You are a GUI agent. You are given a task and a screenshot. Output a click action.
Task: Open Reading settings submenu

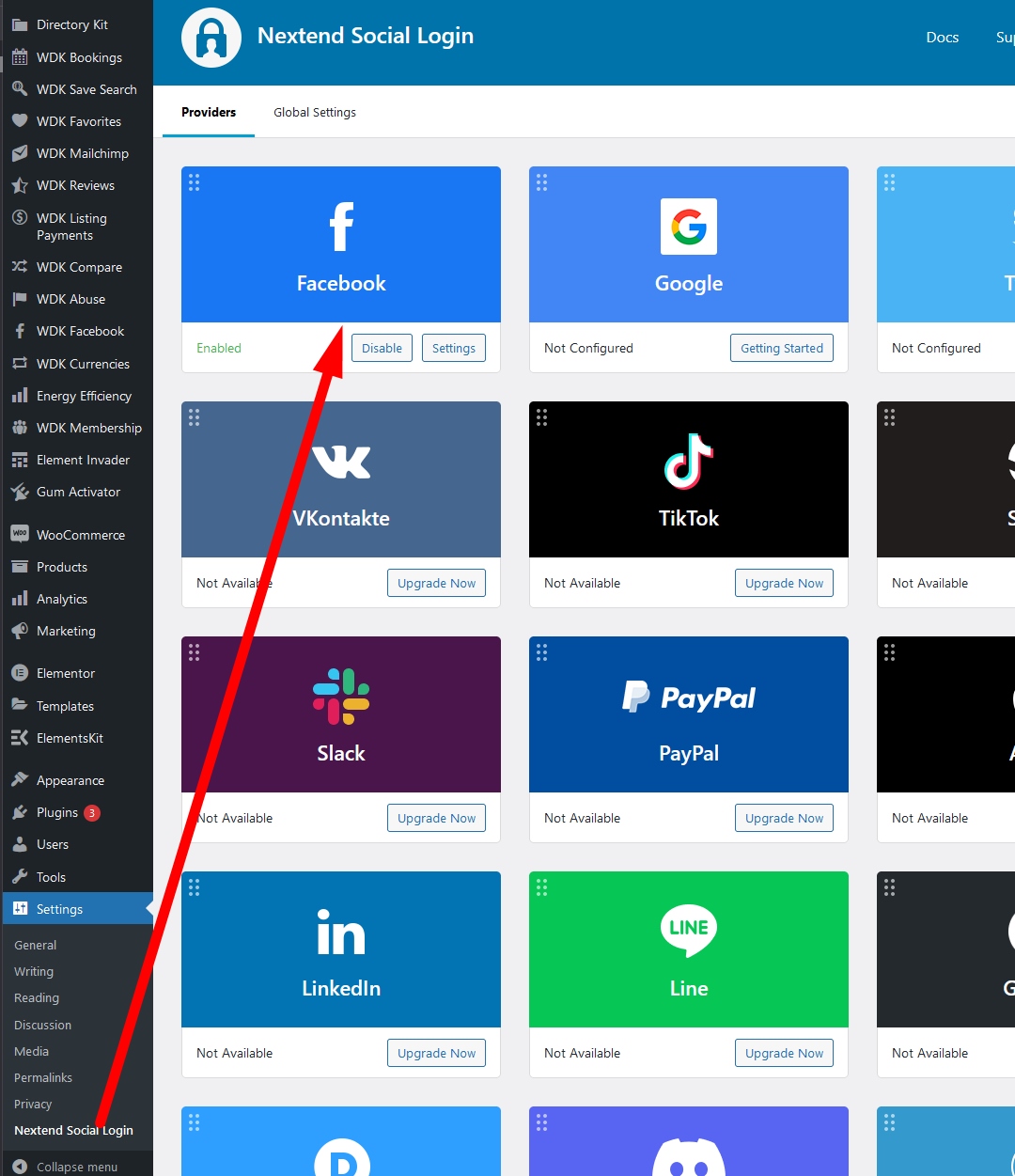(x=37, y=997)
